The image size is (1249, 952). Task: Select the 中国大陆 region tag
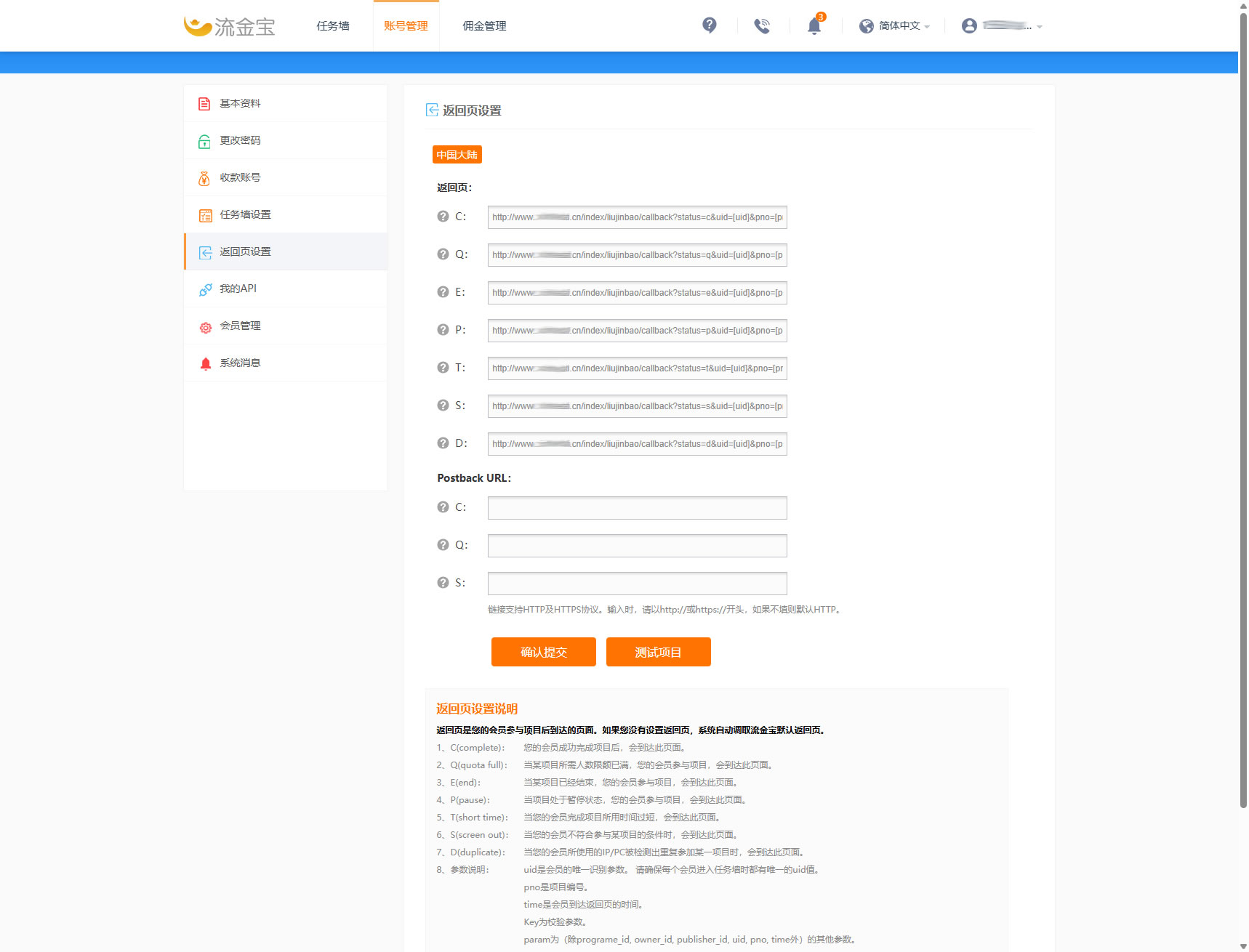[x=457, y=155]
